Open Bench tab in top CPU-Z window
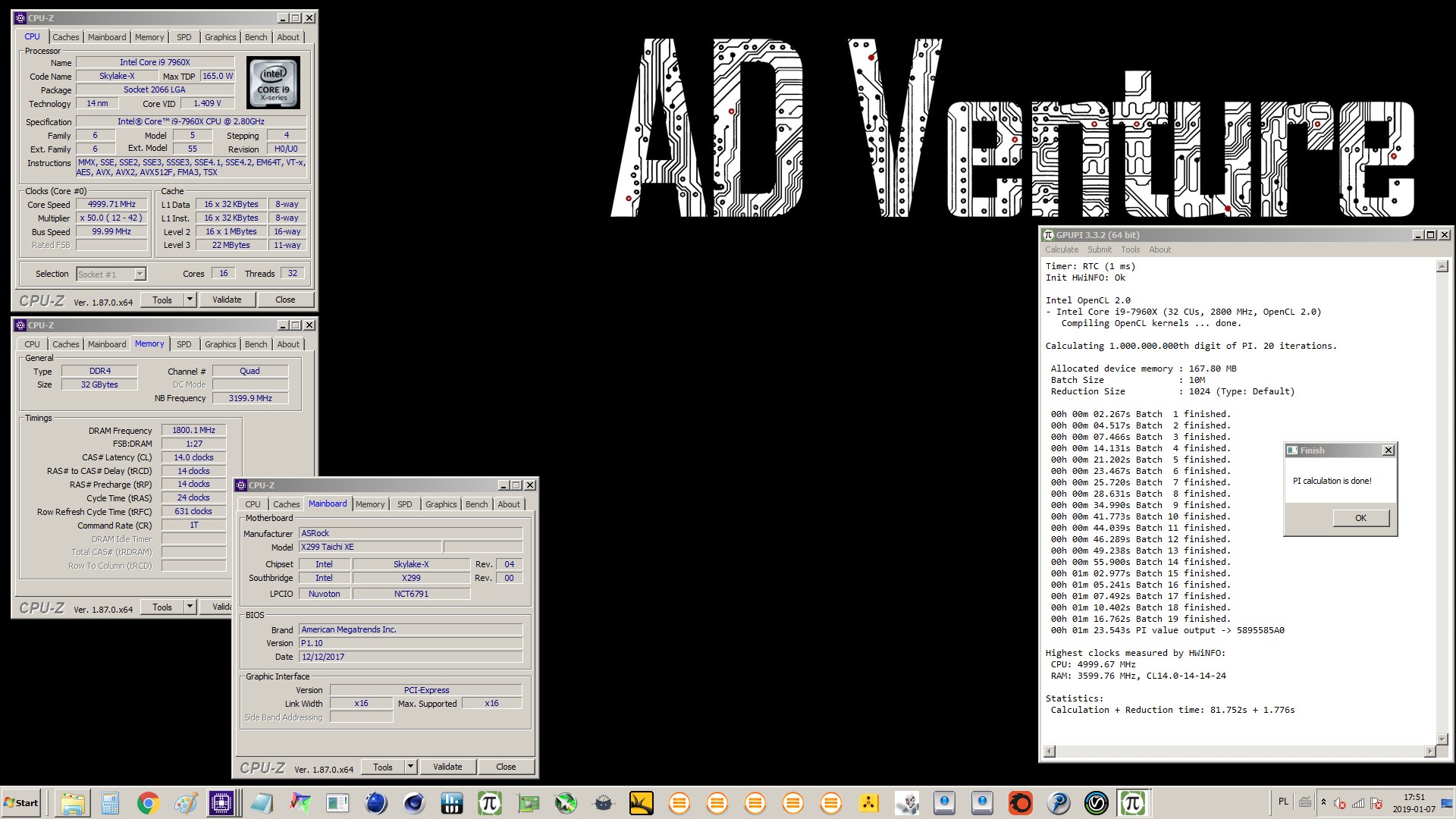Screen dimensions: 1456x819 (x=256, y=37)
